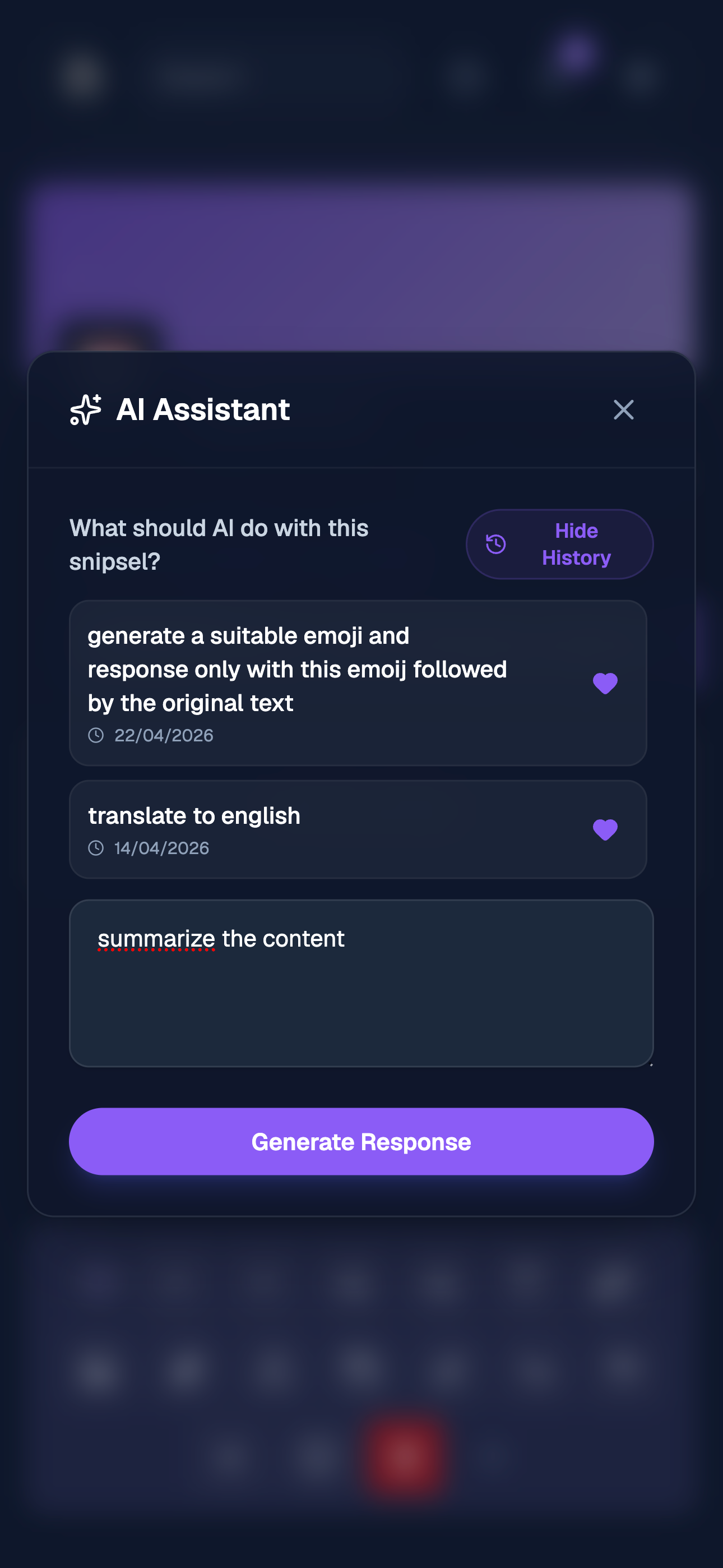Toggle the favorite heart on the emoji prompt
Screen dimensions: 723x1568
coord(605,682)
